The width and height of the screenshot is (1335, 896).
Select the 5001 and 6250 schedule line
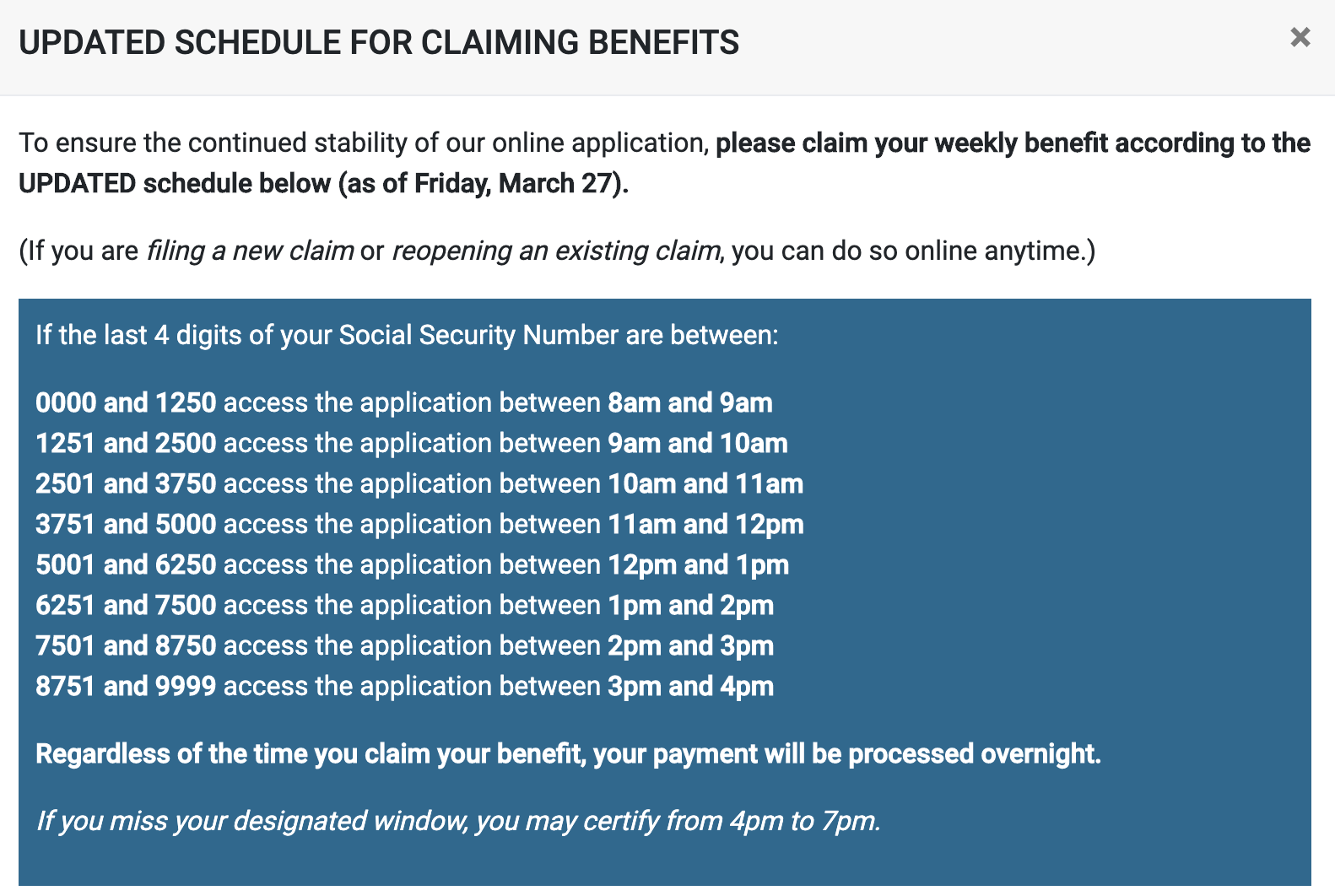[x=413, y=564]
